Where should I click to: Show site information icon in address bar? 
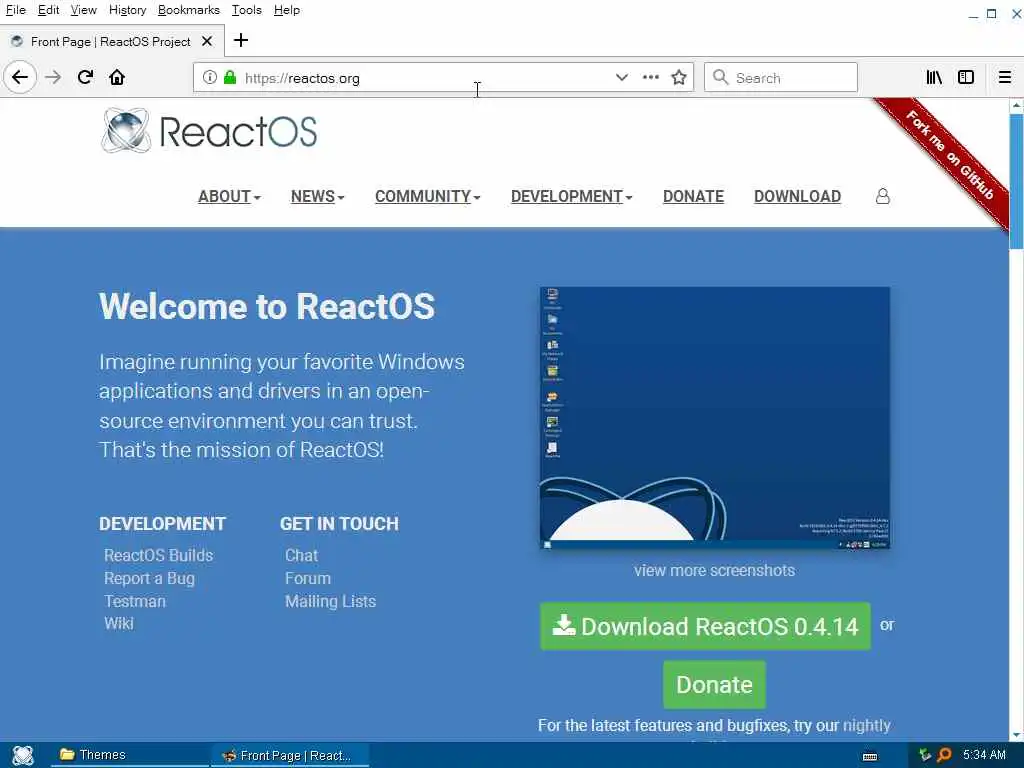210,78
